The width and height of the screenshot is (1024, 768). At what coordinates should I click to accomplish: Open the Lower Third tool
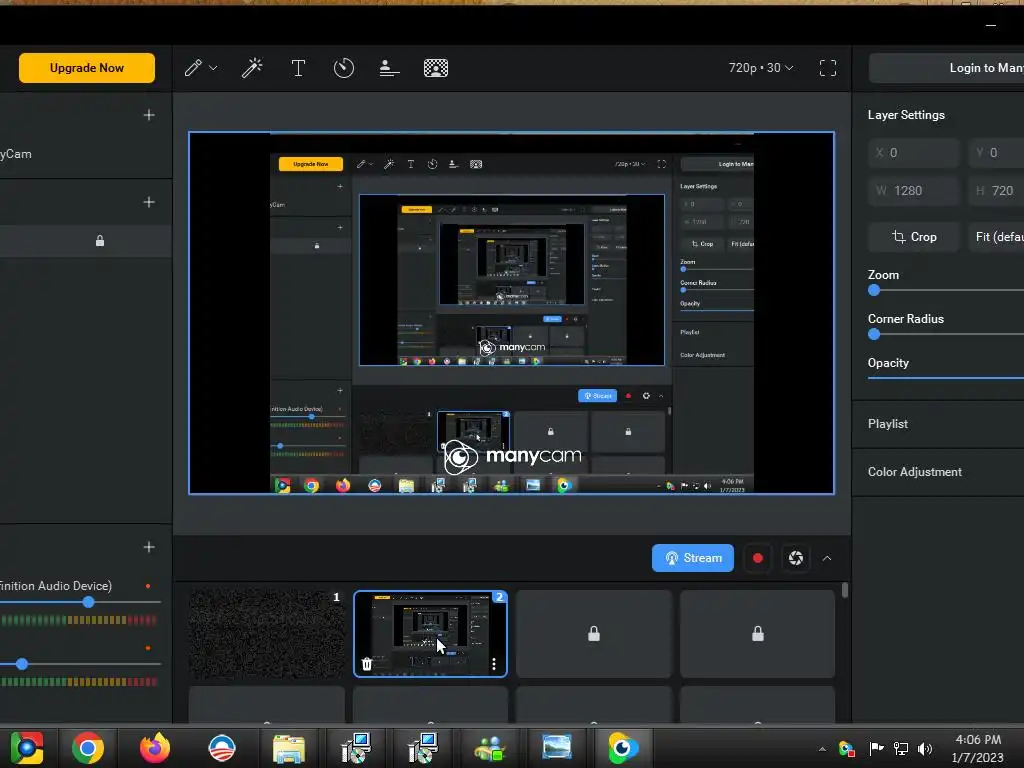click(389, 68)
